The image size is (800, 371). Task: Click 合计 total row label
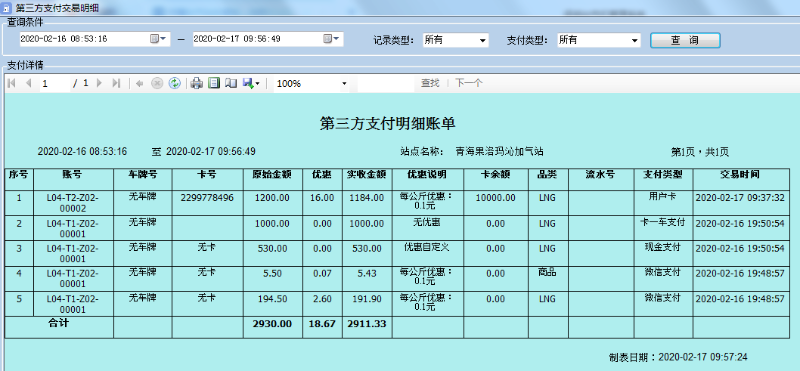[58, 323]
